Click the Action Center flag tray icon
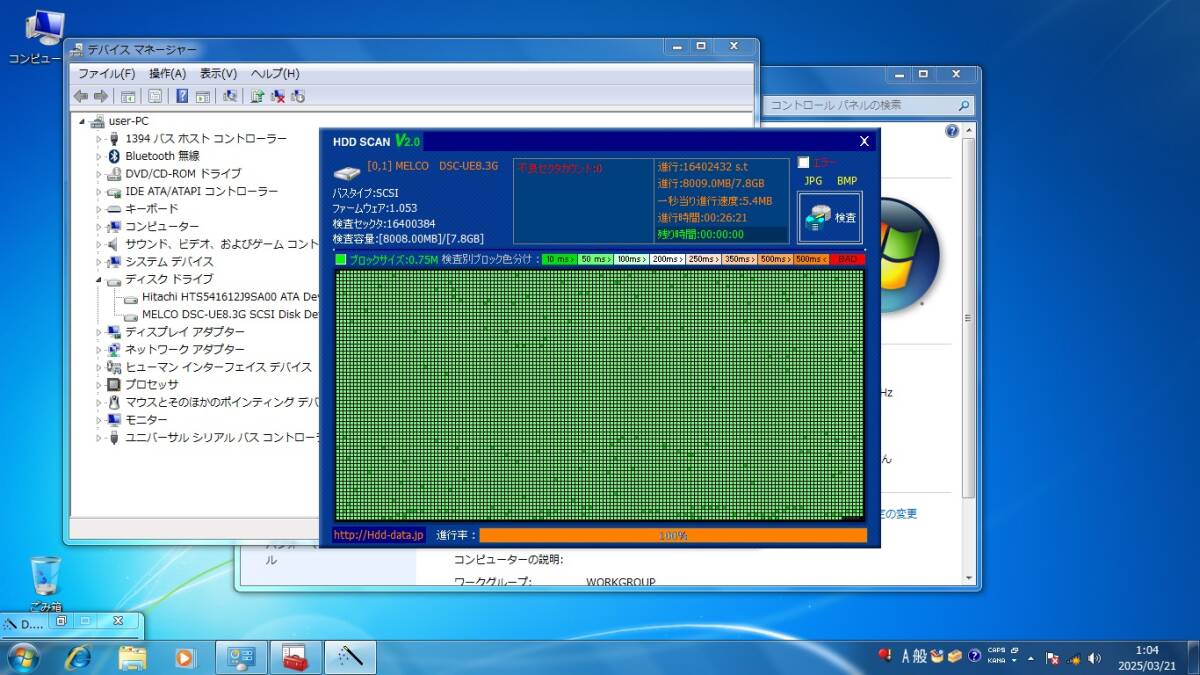 tap(1052, 658)
